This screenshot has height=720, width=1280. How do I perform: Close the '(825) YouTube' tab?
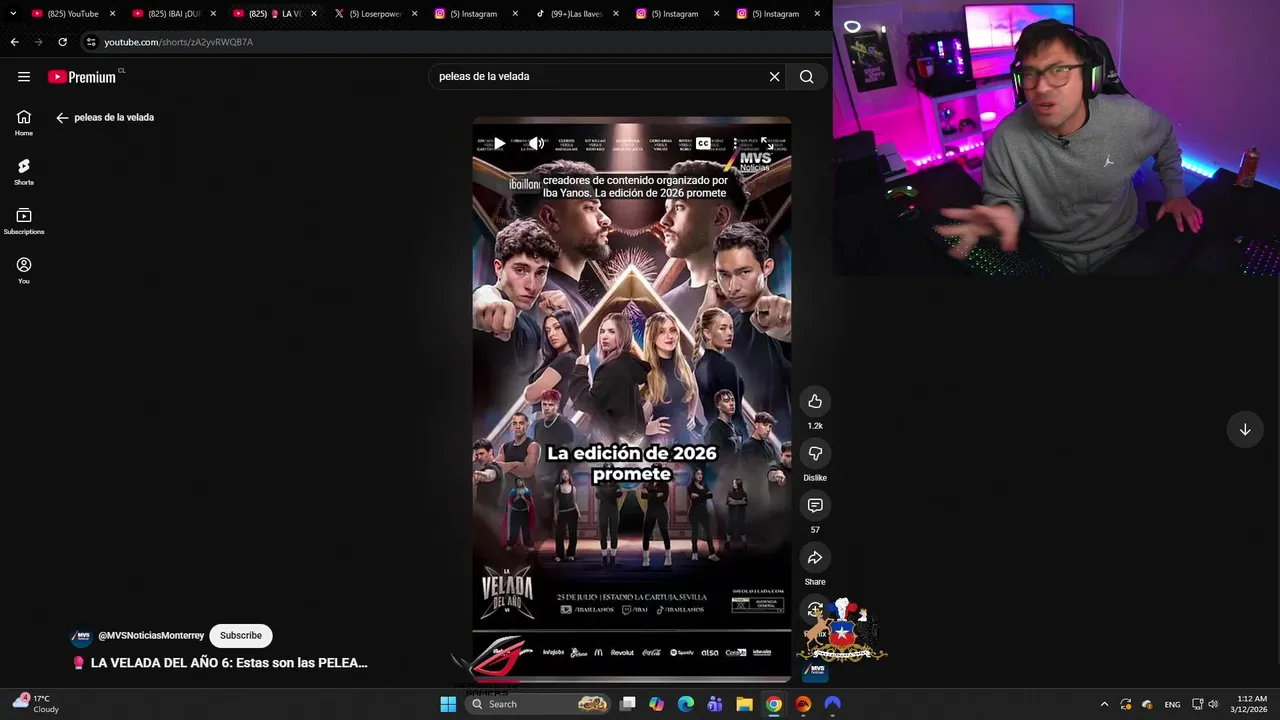[x=112, y=14]
